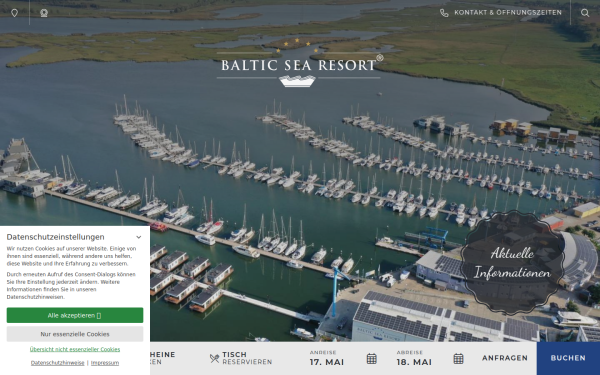Open the Anreise calendar icon
Image resolution: width=600 pixels, height=375 pixels.
point(372,359)
